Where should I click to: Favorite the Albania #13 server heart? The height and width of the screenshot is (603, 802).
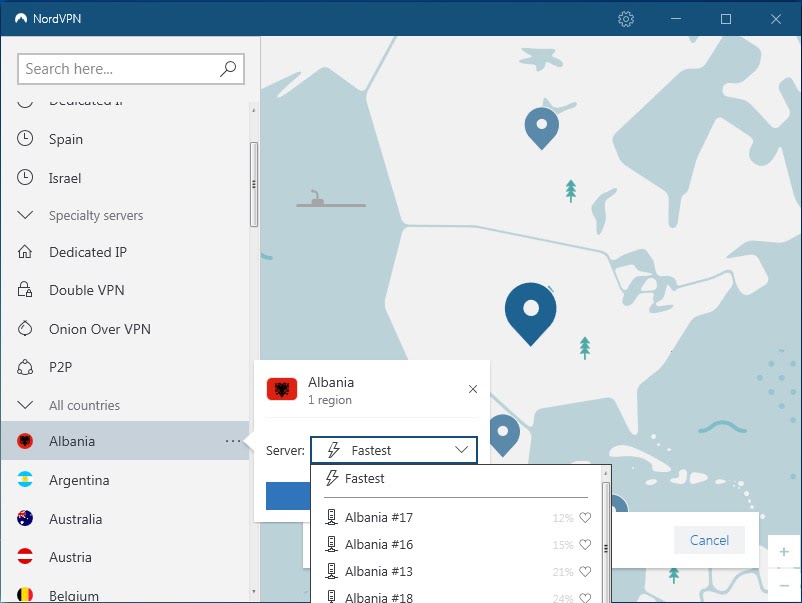(x=585, y=572)
